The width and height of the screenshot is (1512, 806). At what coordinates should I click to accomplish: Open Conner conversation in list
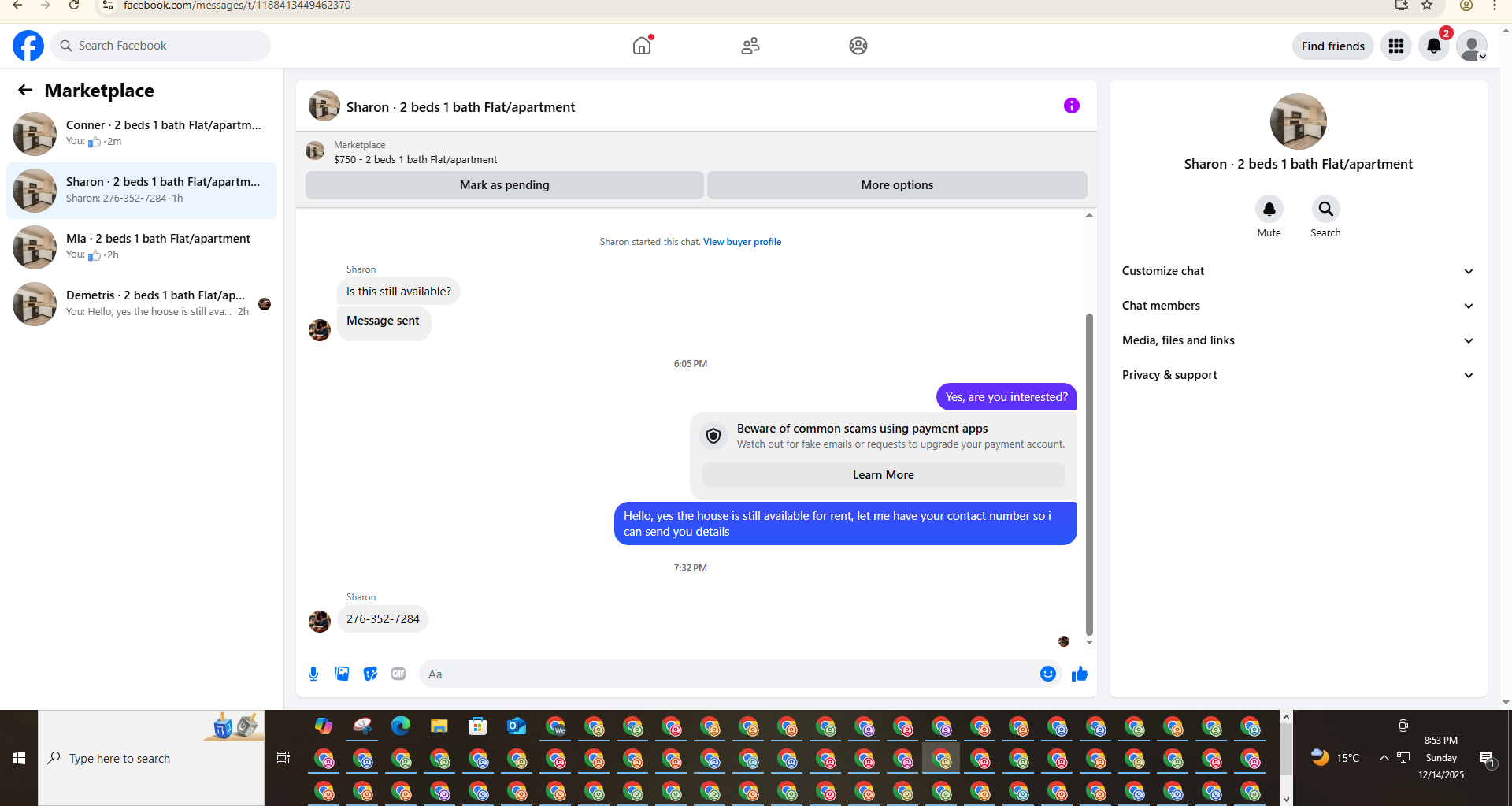(142, 133)
